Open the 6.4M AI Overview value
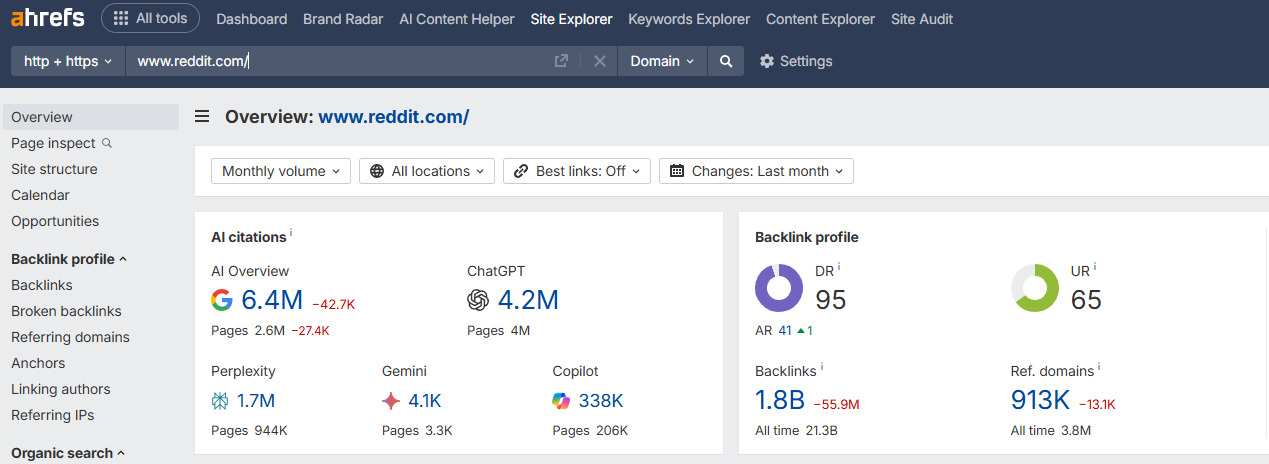 272,300
